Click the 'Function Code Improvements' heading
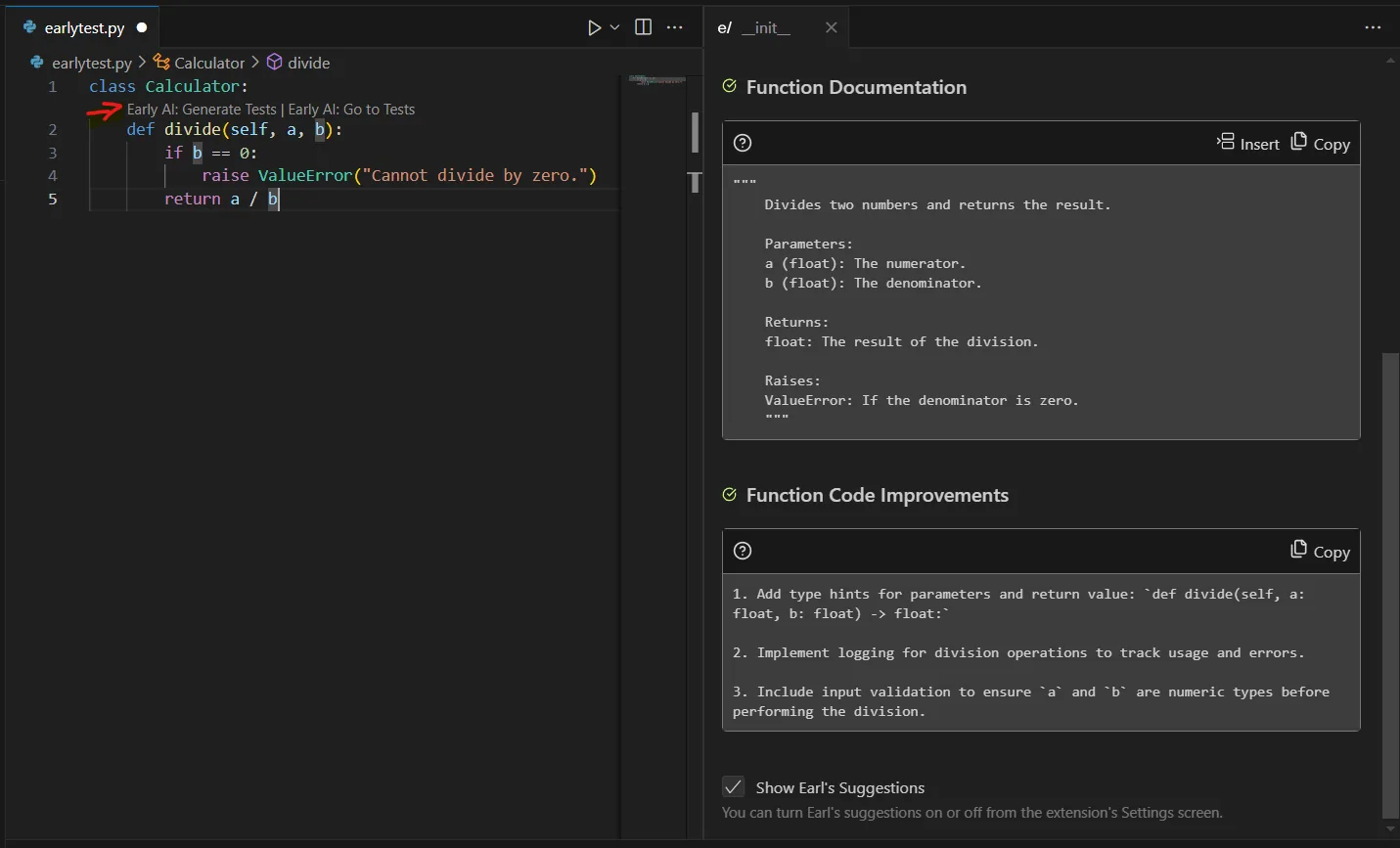The height and width of the screenshot is (848, 1400). pyautogui.click(x=877, y=495)
